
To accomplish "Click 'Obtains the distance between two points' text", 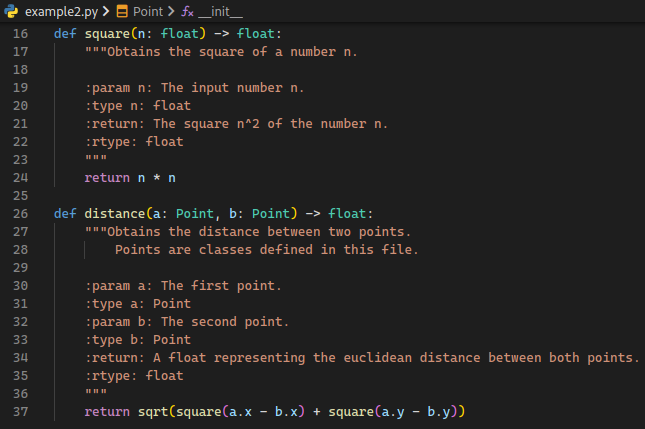I will pyautogui.click(x=255, y=232).
